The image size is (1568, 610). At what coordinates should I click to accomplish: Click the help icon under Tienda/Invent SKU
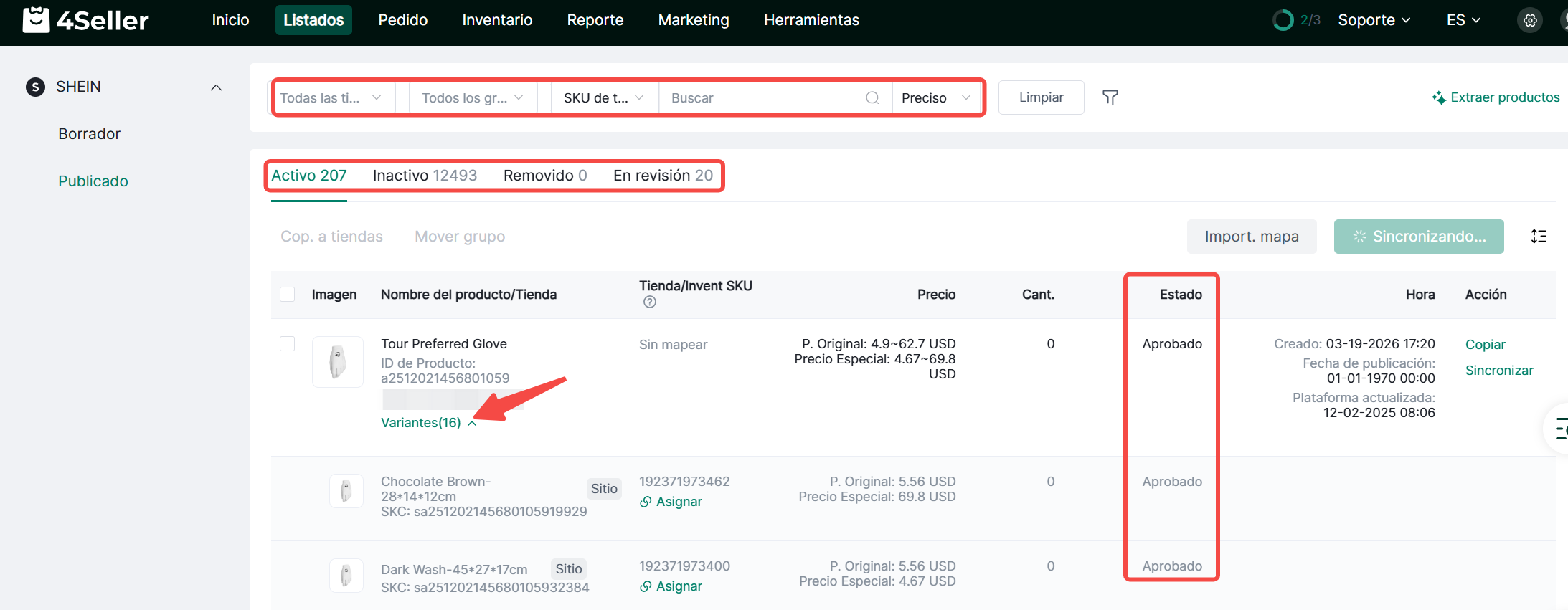point(650,302)
